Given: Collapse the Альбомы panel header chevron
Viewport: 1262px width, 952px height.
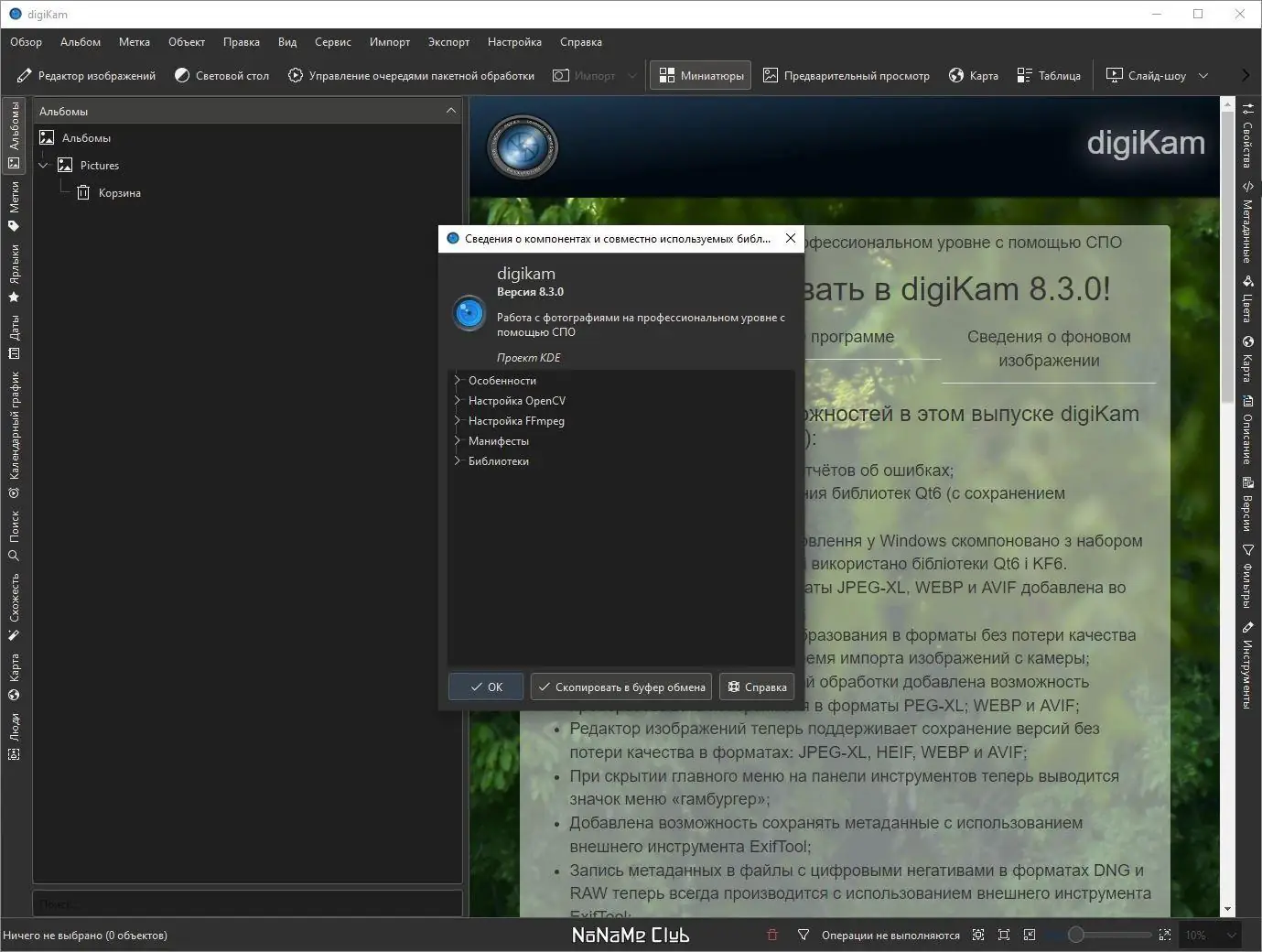Looking at the screenshot, I should pos(451,111).
